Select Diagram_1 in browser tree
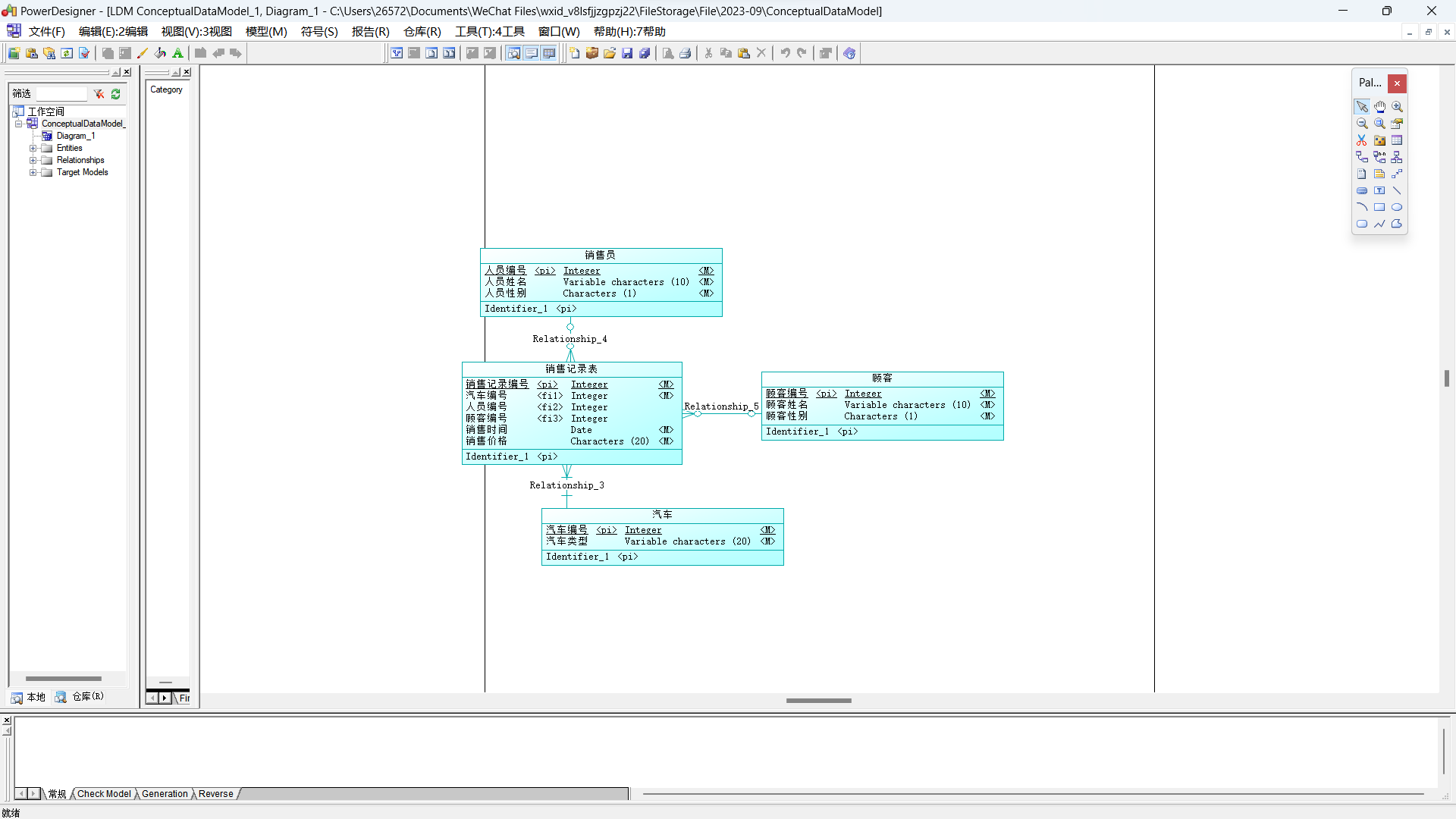Screen dimensions: 1456x819 [75, 136]
